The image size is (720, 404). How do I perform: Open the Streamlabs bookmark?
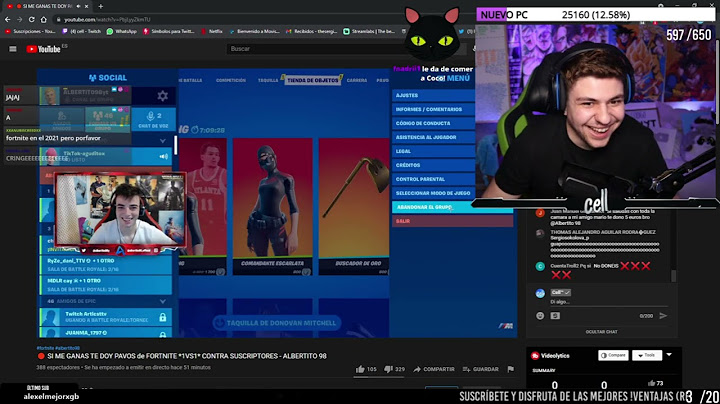pyautogui.click(x=369, y=31)
